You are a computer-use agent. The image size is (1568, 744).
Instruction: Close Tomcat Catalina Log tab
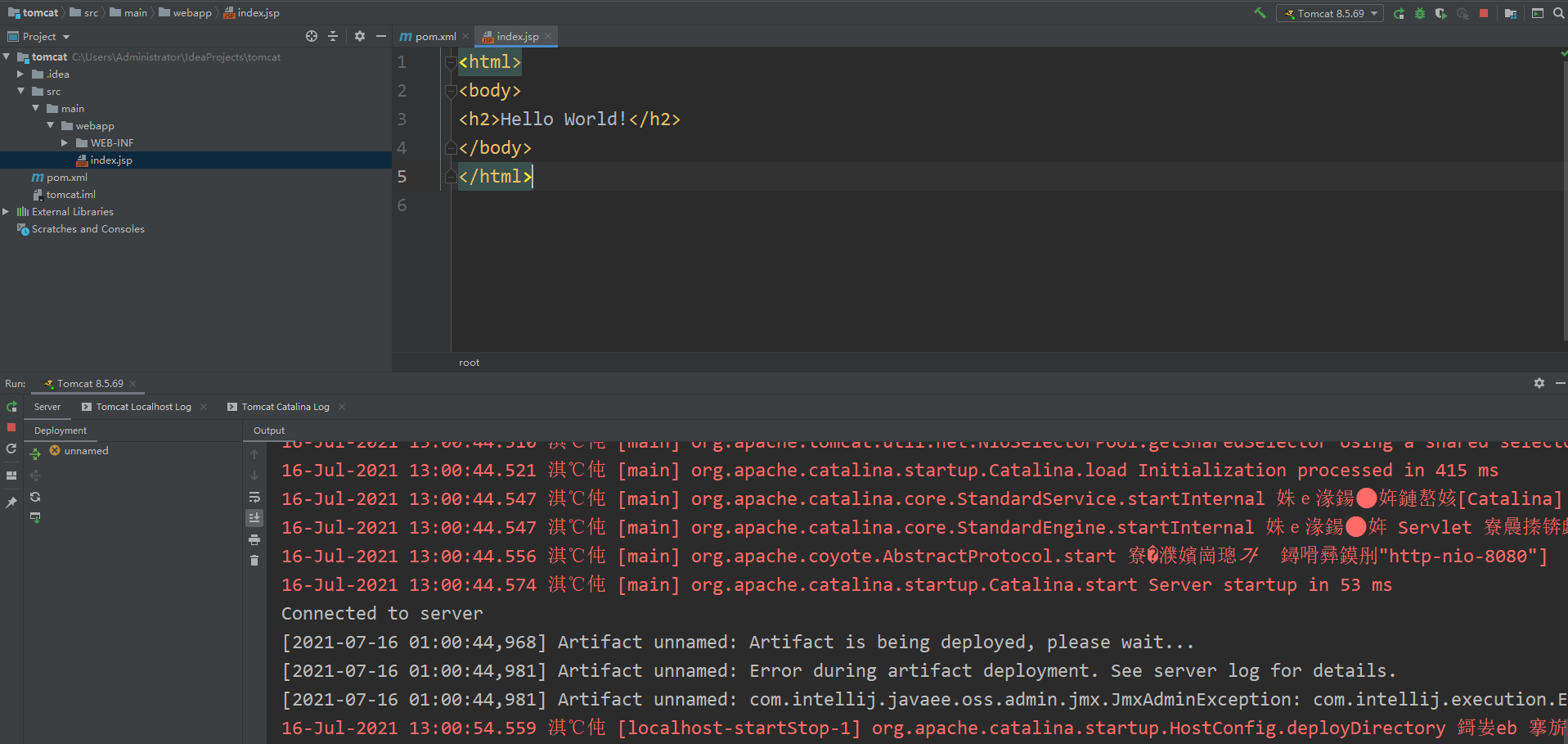click(x=342, y=407)
